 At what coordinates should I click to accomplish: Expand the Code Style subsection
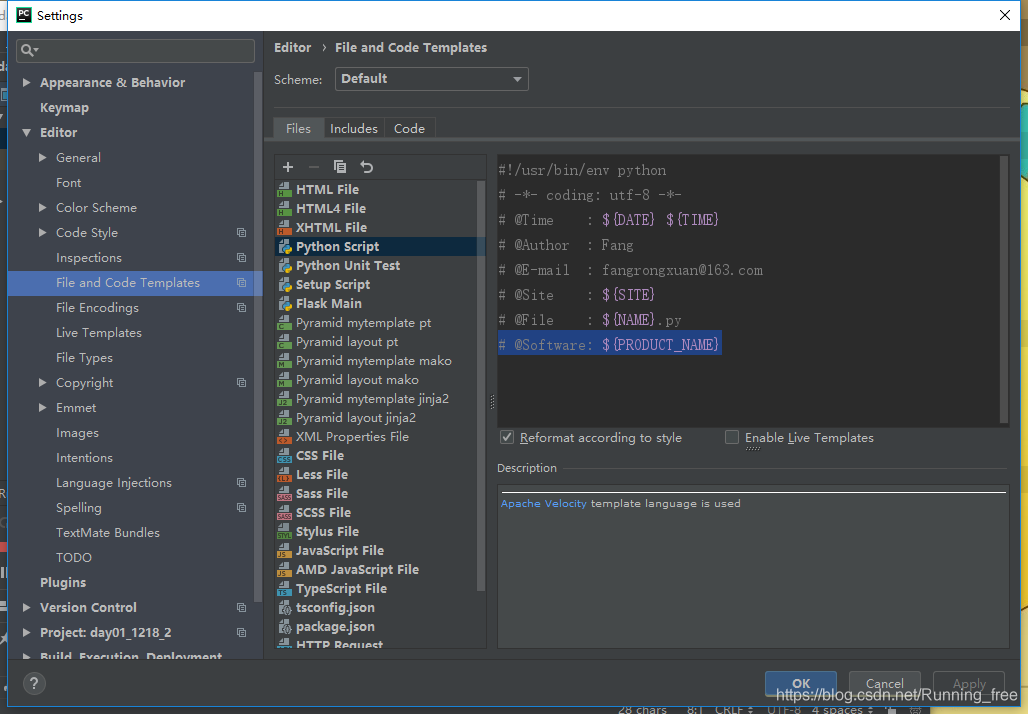tap(43, 232)
